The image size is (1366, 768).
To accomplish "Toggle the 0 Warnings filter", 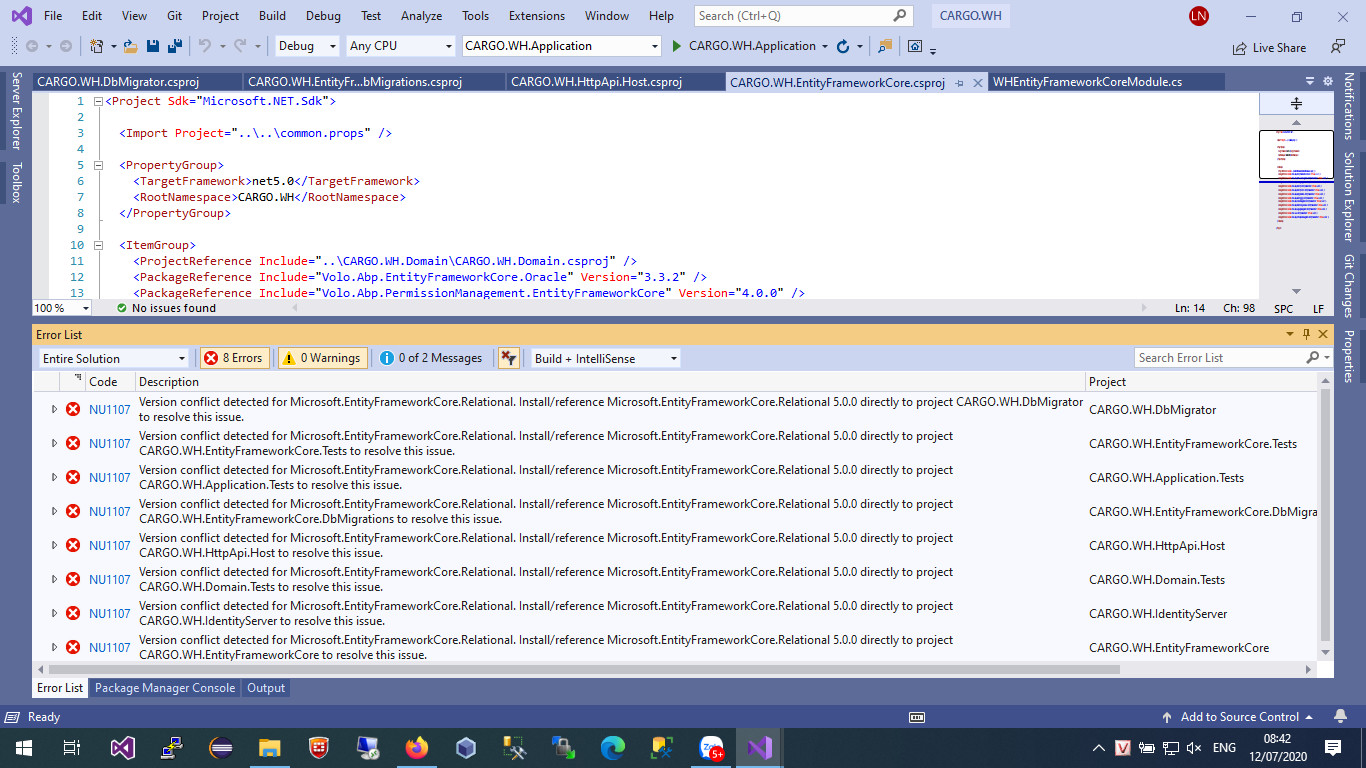I will pos(321,358).
